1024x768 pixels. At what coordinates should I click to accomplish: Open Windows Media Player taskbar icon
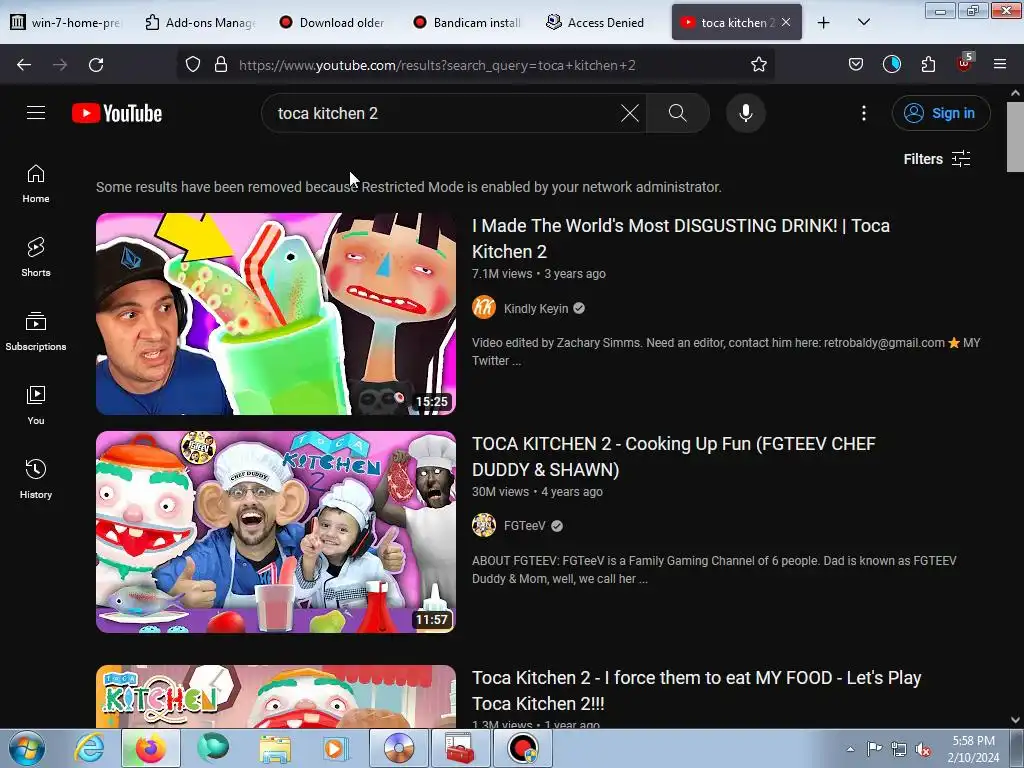(336, 748)
